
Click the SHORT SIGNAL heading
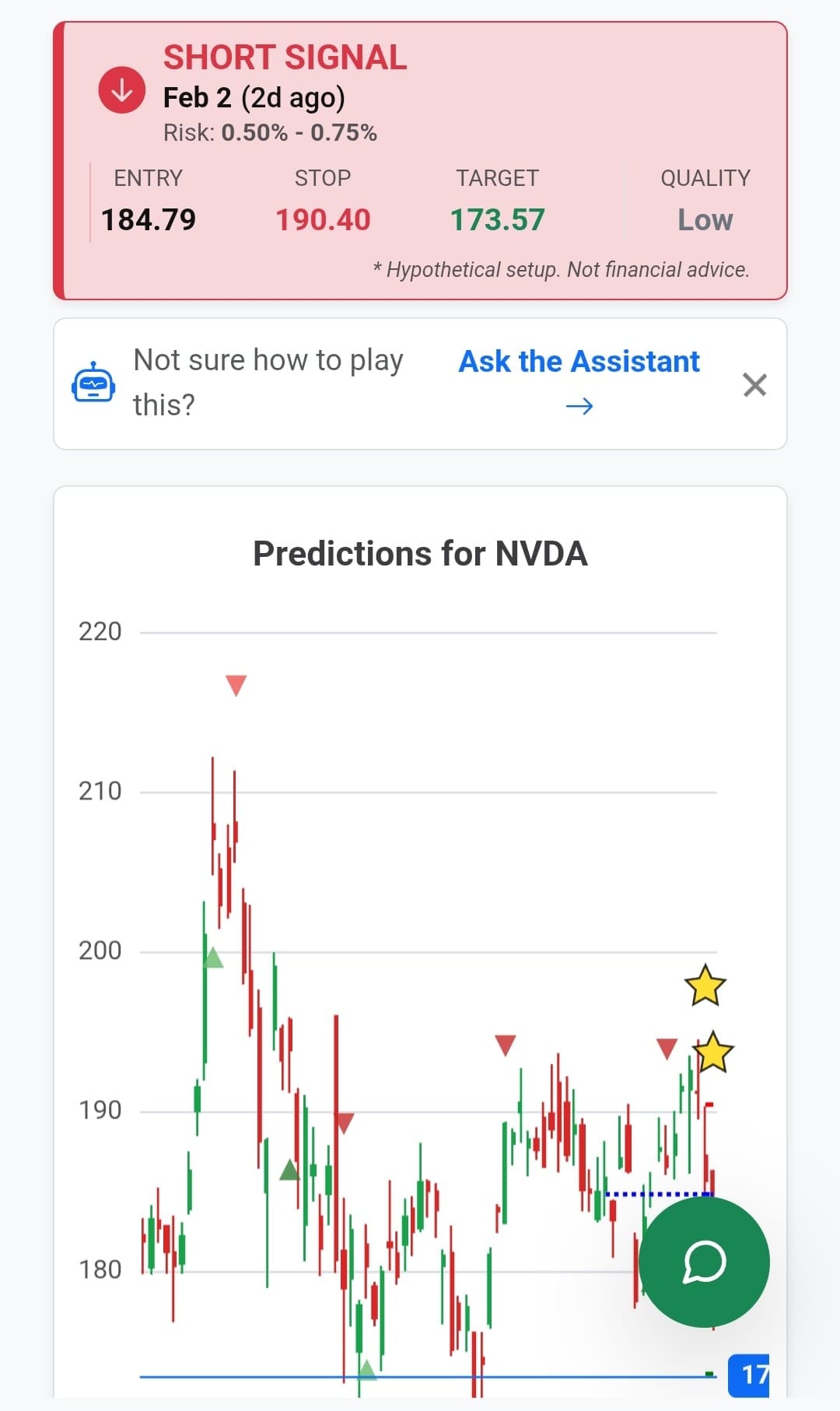(285, 58)
